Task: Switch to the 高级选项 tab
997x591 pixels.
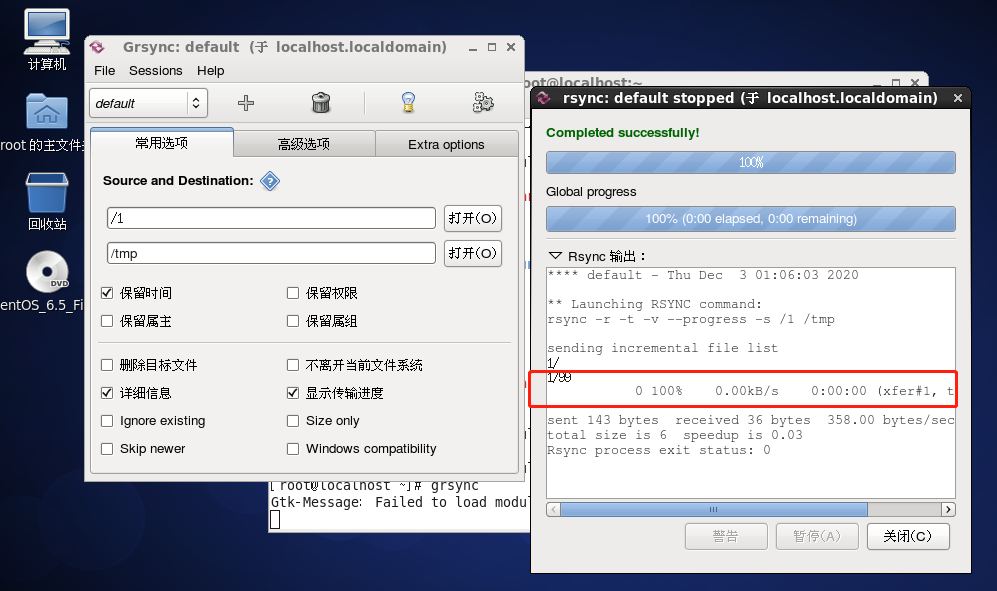Action: point(303,143)
